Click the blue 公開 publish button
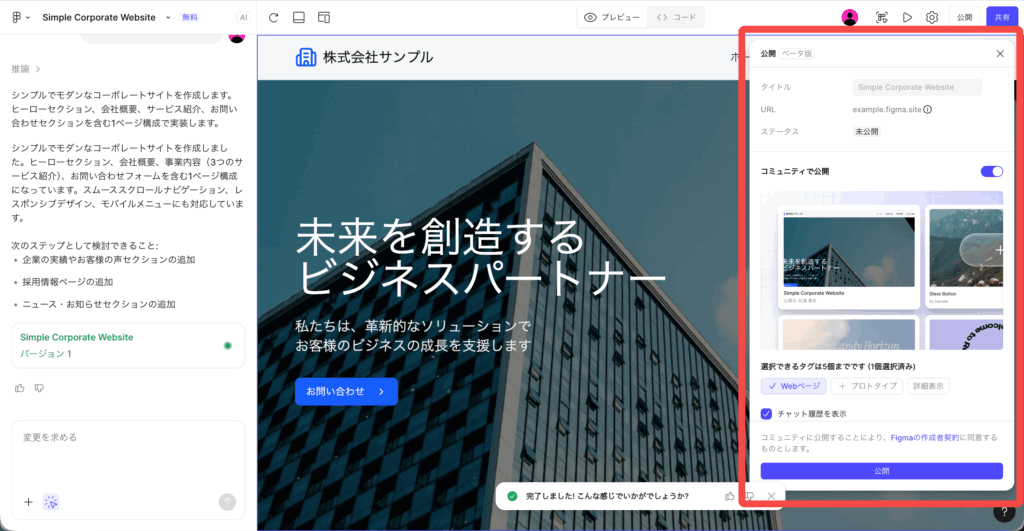Viewport: 1024px width, 531px height. pyautogui.click(x=882, y=471)
